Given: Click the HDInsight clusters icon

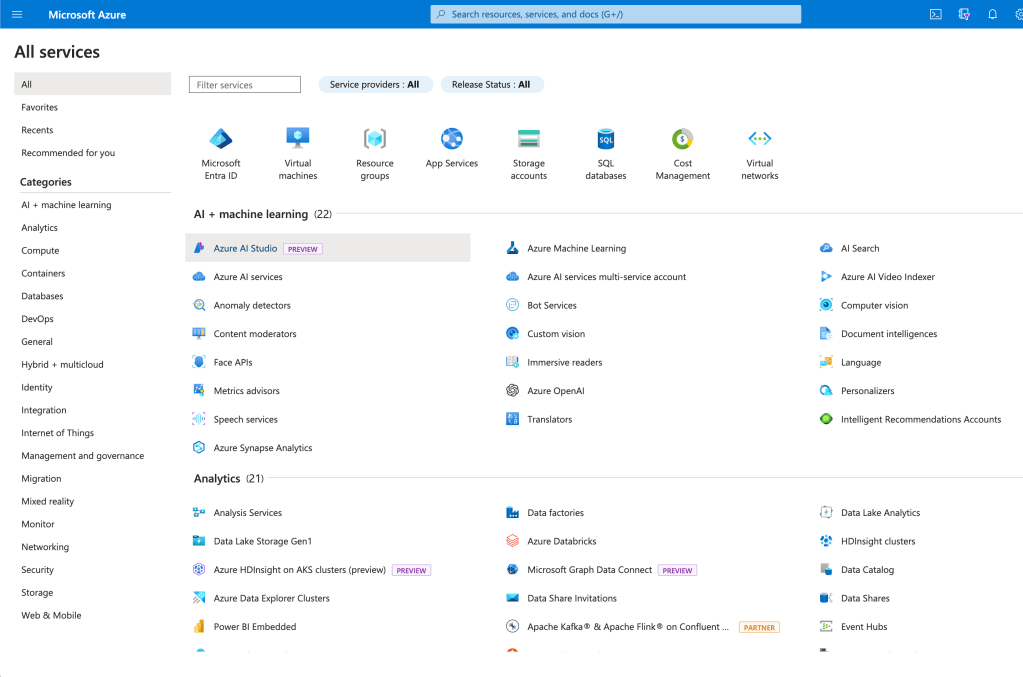Looking at the screenshot, I should (826, 541).
